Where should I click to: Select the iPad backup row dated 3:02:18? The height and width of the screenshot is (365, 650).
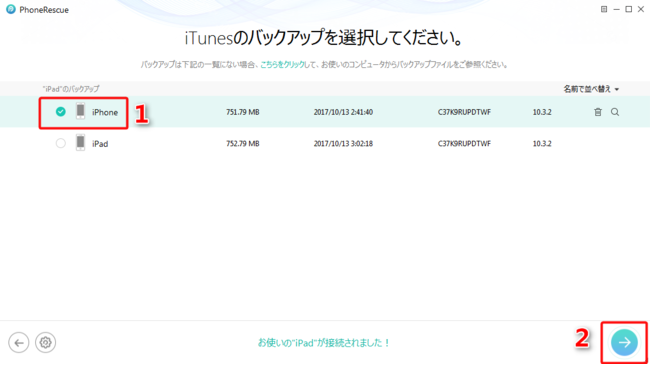tap(325, 143)
